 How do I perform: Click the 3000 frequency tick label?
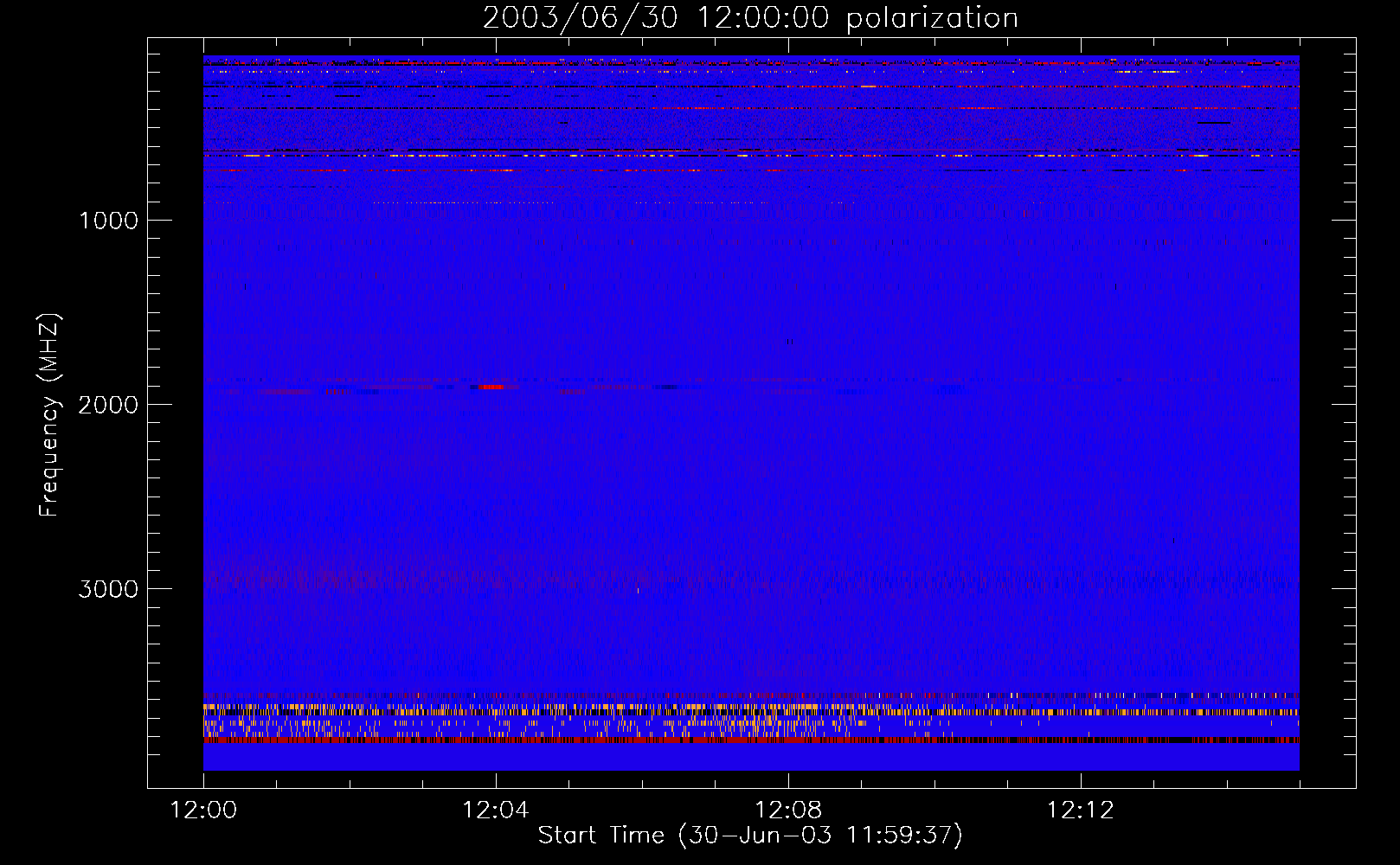(x=108, y=589)
